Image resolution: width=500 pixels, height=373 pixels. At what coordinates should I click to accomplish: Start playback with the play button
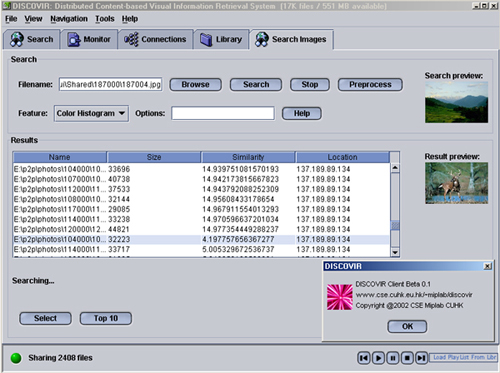378,358
